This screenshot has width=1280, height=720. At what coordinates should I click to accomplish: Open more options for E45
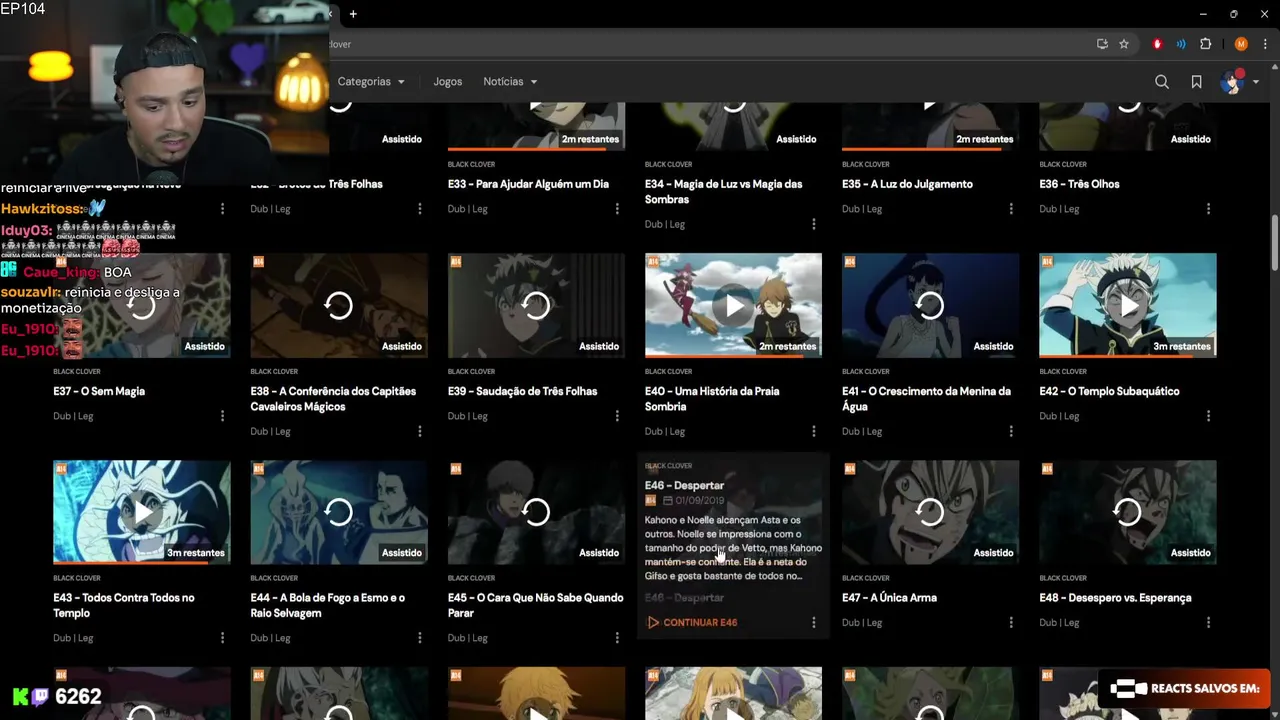click(616, 638)
